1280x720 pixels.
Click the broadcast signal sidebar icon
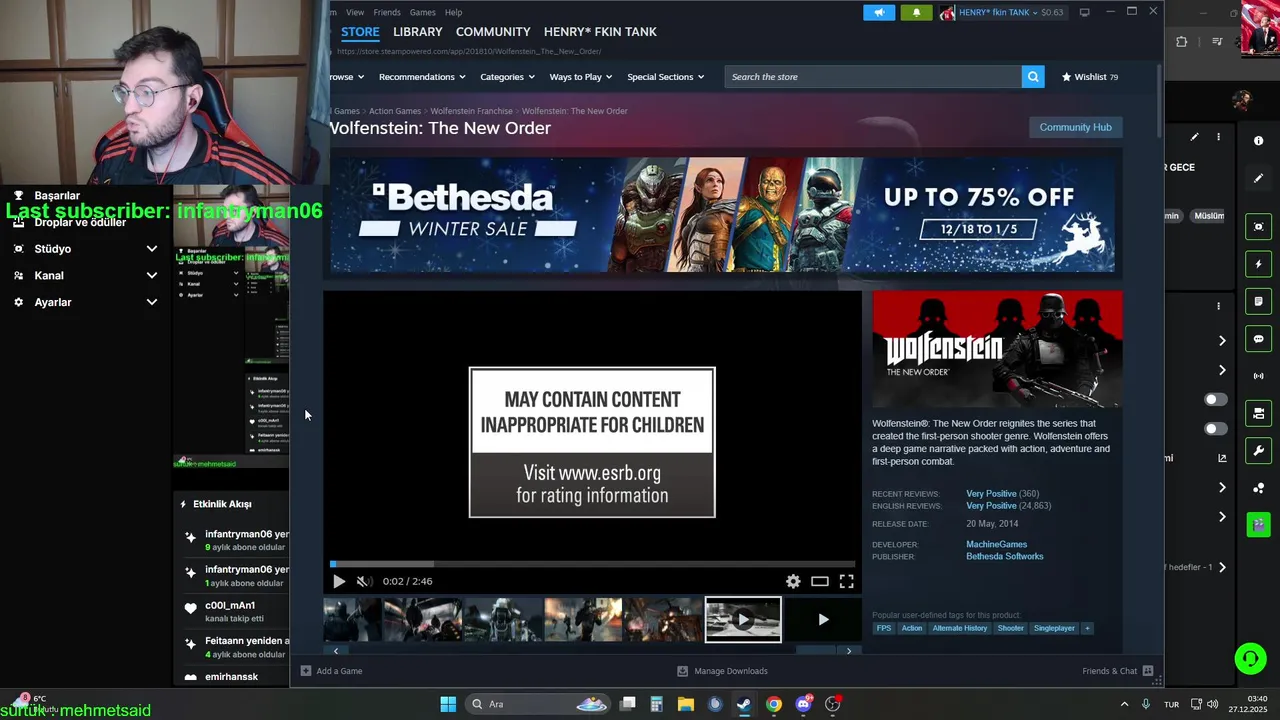click(1258, 376)
